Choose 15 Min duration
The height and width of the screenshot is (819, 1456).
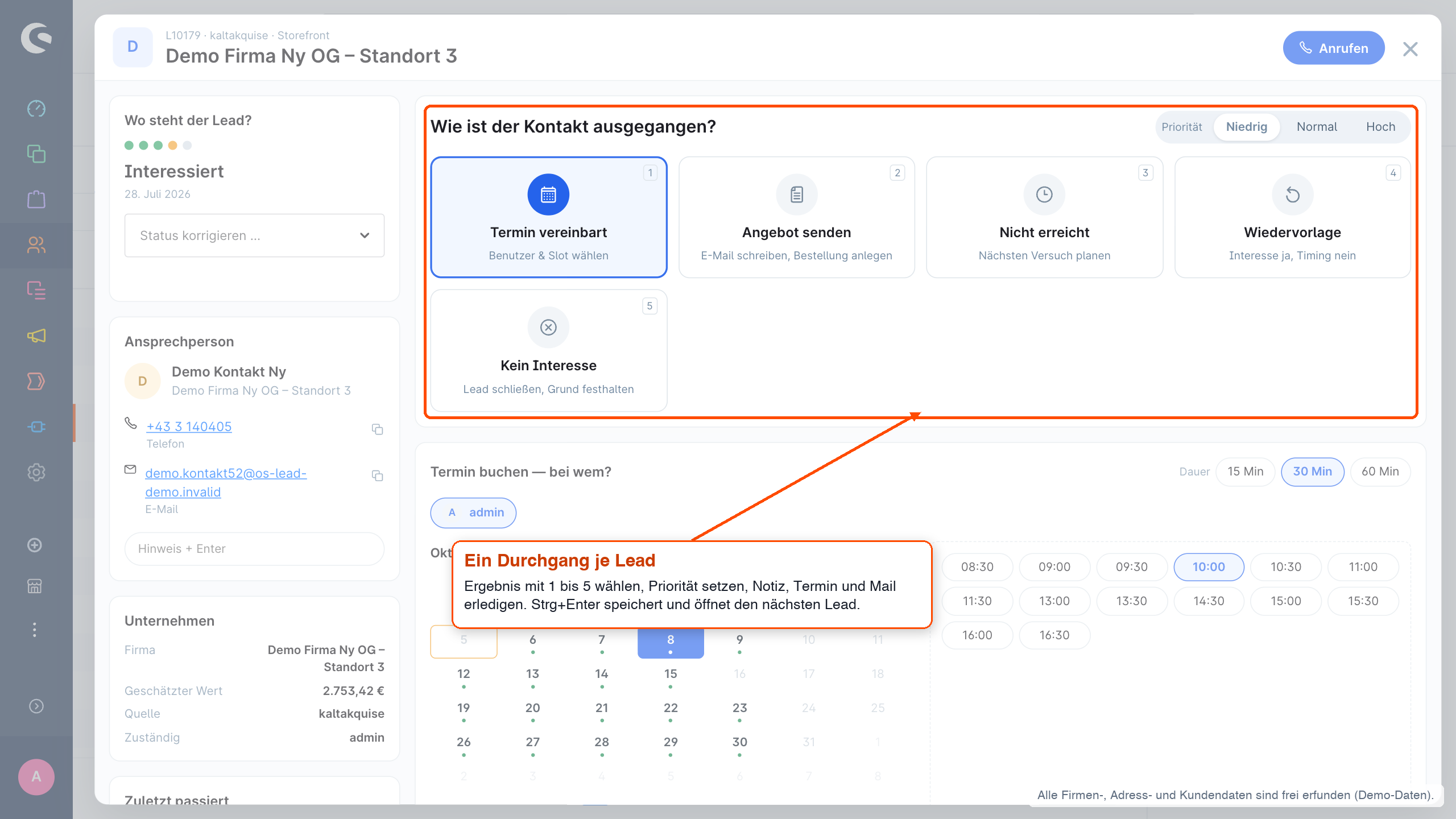coord(1245,471)
